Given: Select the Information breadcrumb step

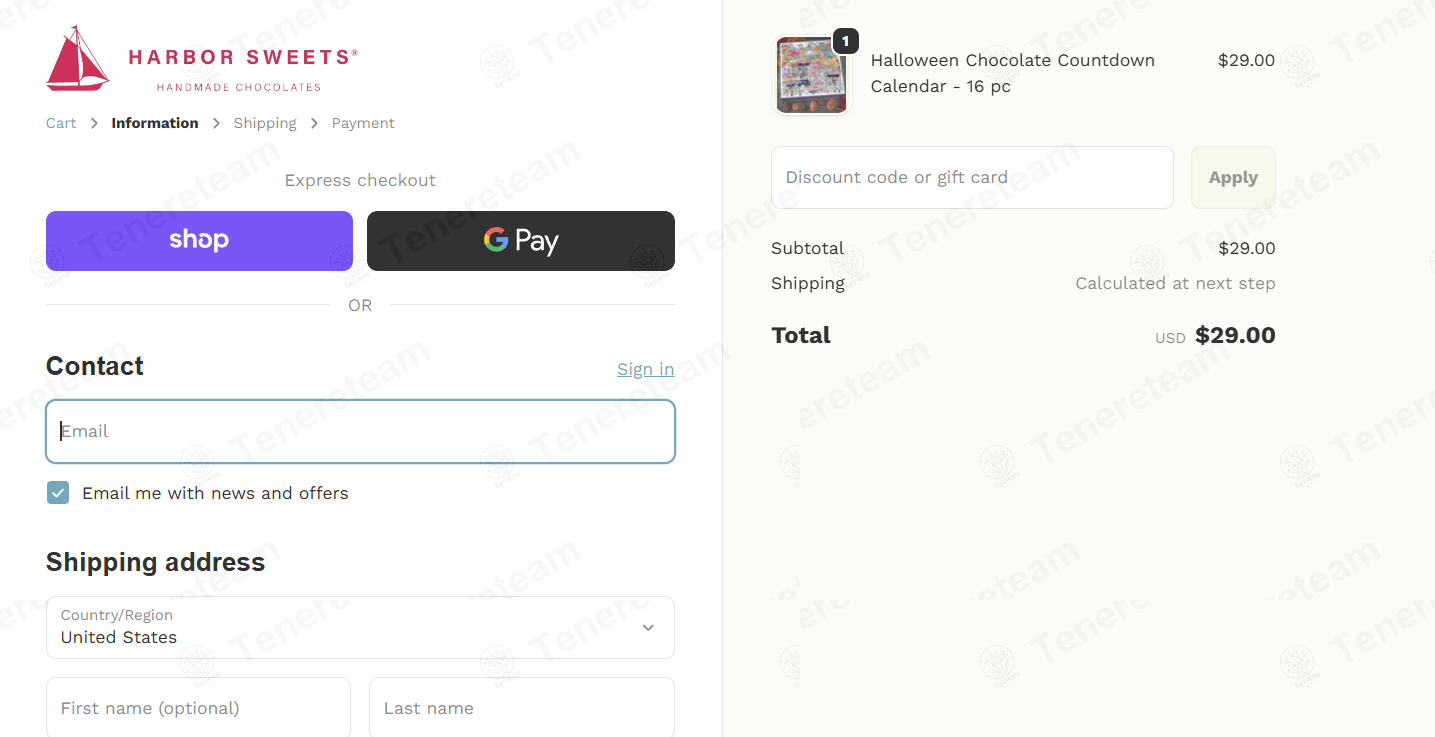Looking at the screenshot, I should click(155, 123).
